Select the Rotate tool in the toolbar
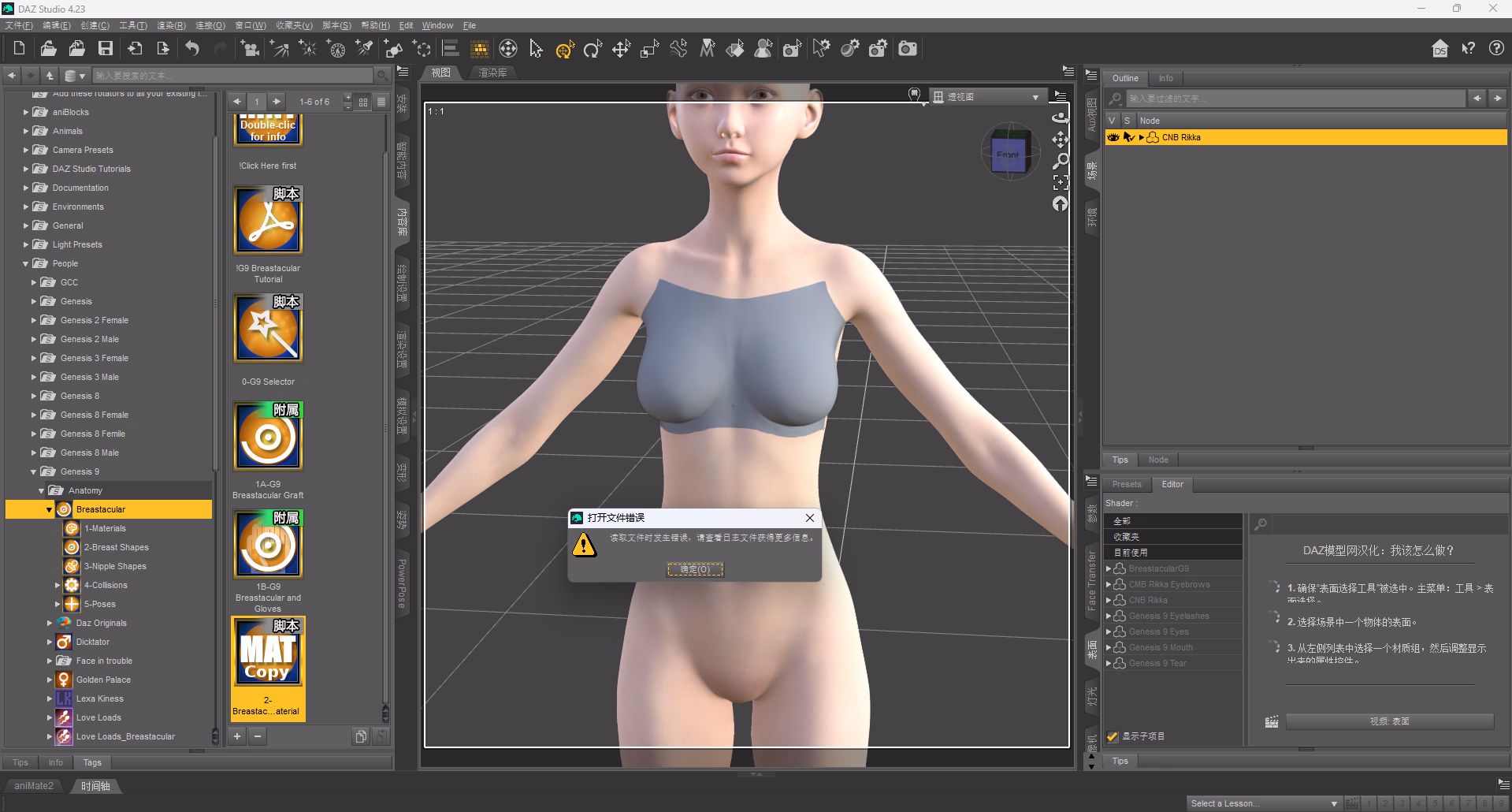The height and width of the screenshot is (812, 1512). [593, 49]
